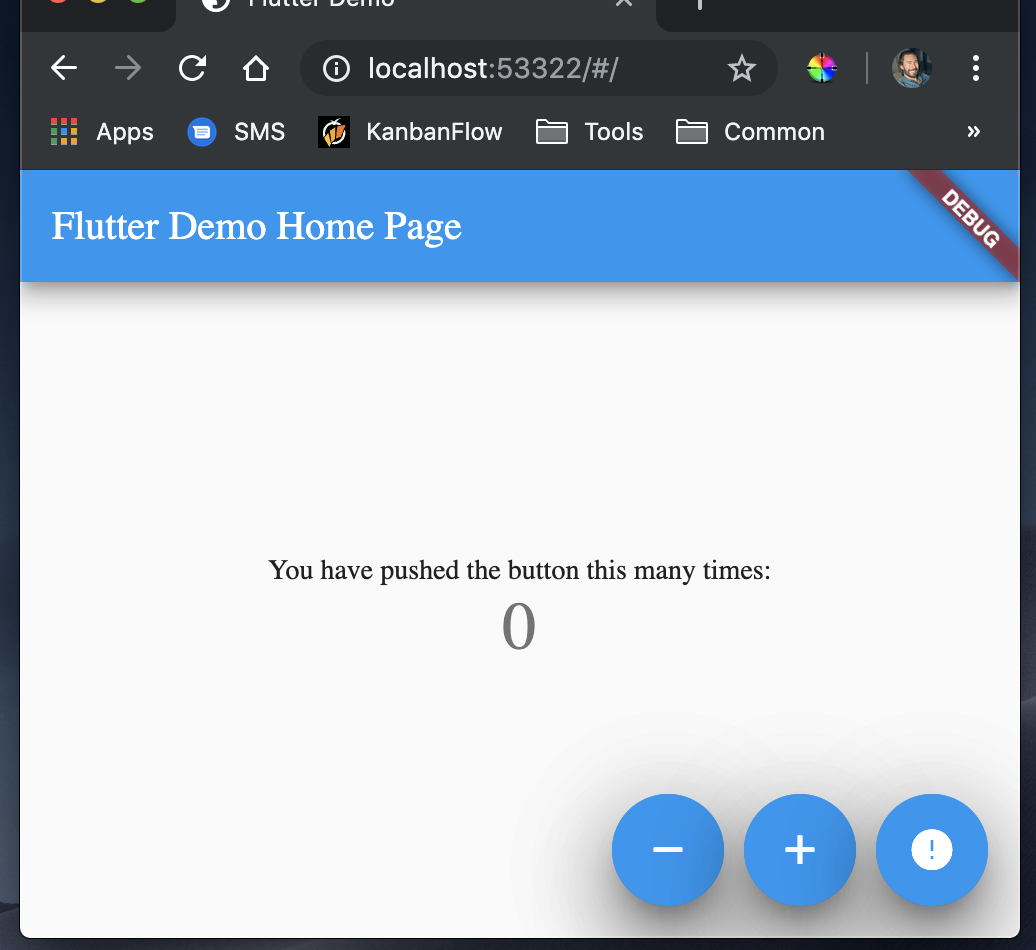Click the browser forward arrow
Viewport: 1036px width, 950px height.
pos(128,68)
